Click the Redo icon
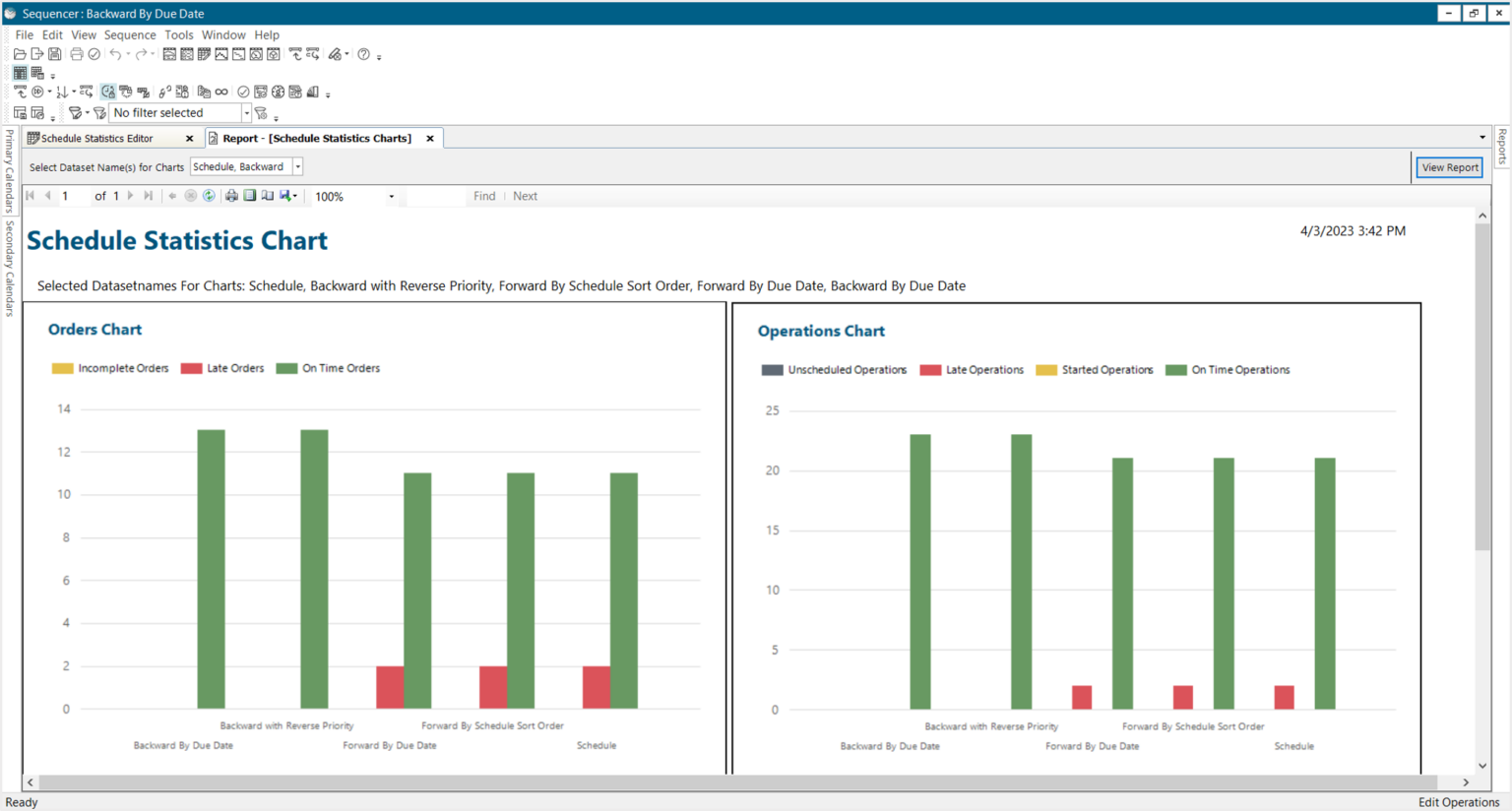This screenshot has height=811, width=1512. pyautogui.click(x=142, y=54)
